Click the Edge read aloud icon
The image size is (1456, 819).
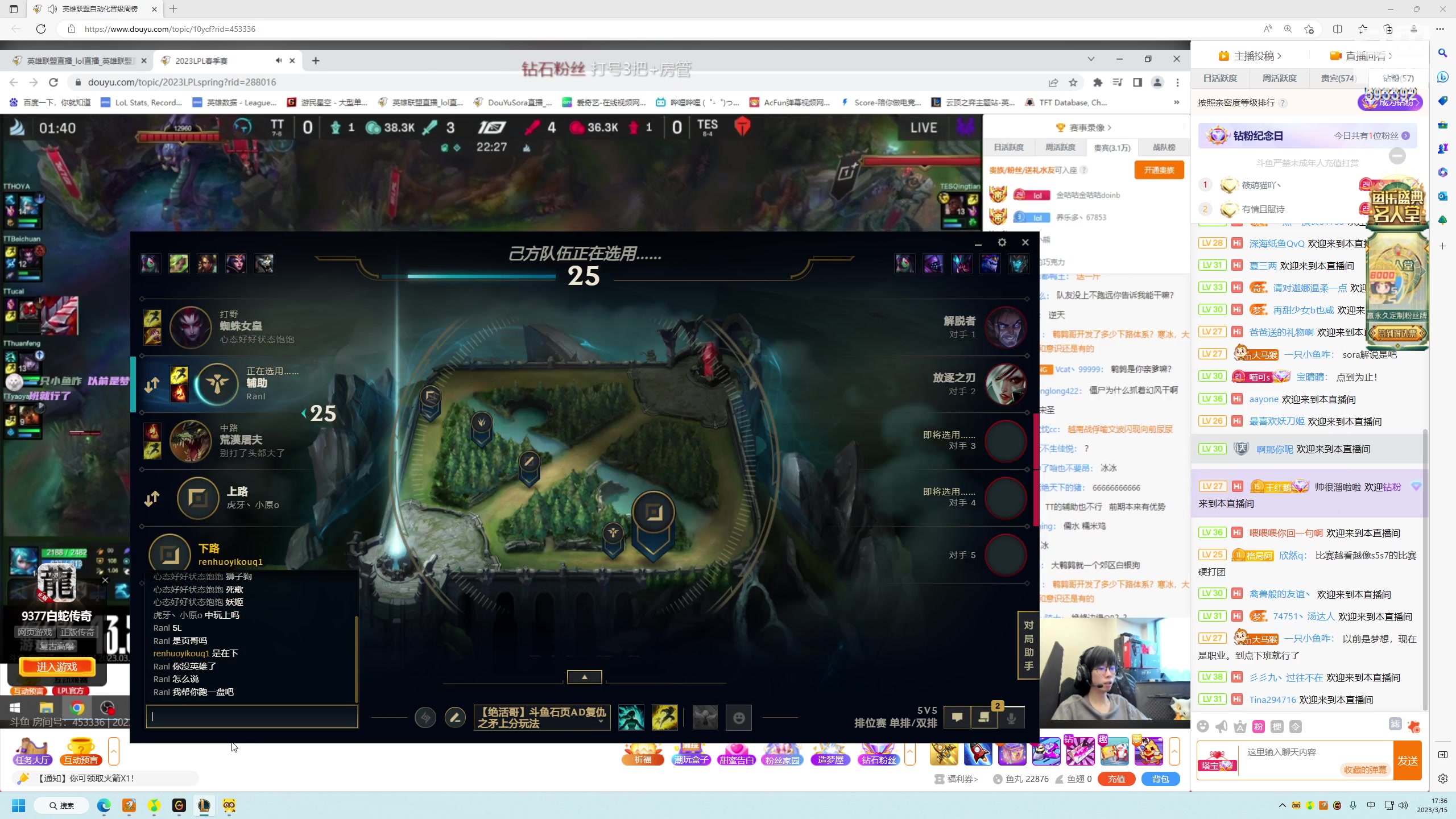point(1268,29)
